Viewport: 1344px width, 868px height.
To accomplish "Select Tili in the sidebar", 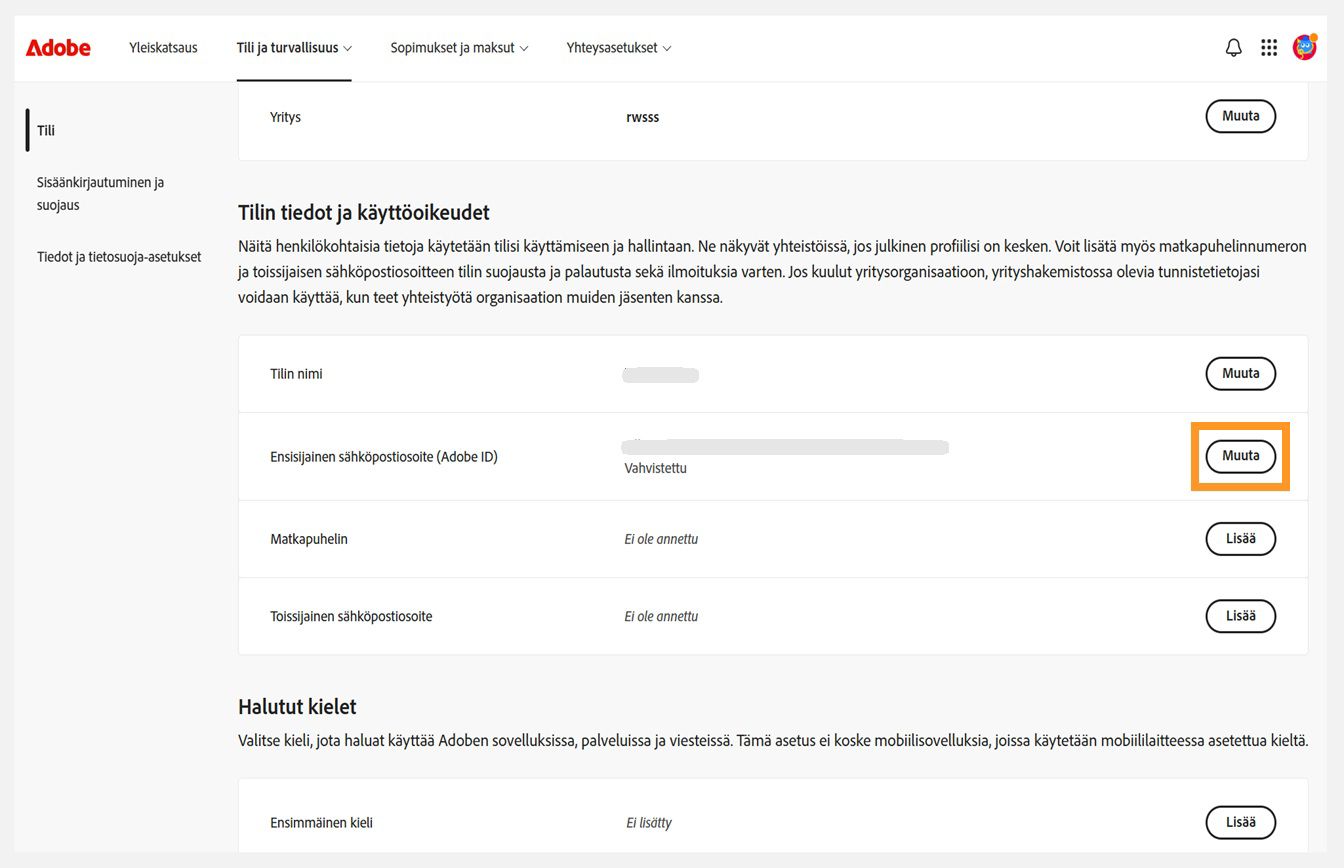I will pyautogui.click(x=46, y=130).
